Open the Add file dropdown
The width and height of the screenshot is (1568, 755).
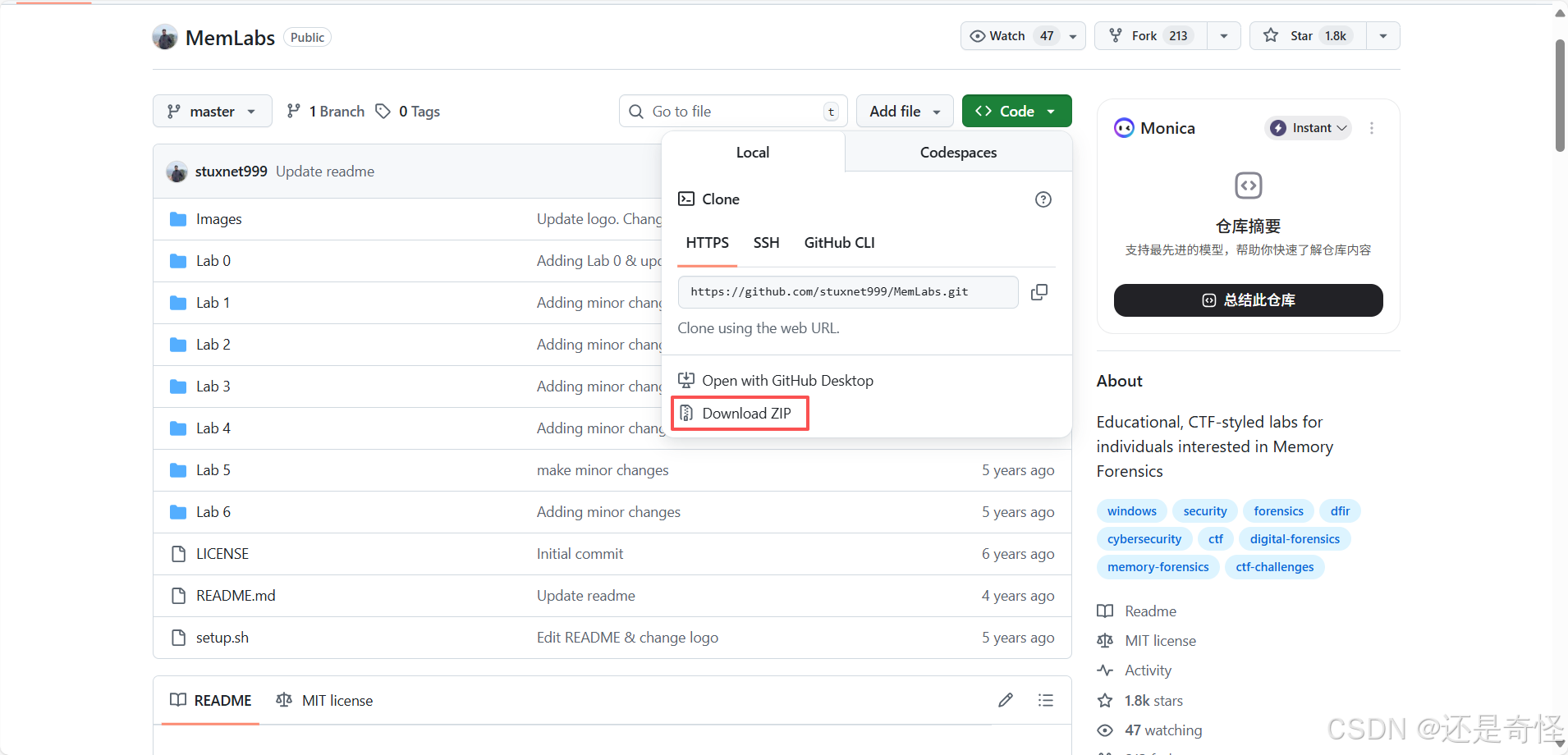click(905, 111)
